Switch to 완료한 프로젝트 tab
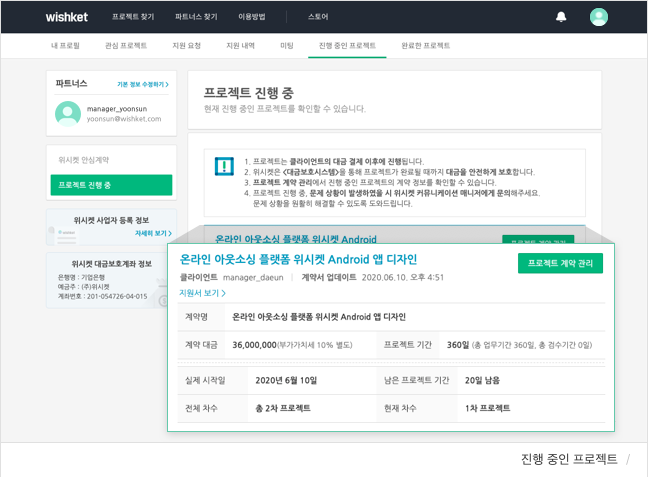 point(425,46)
